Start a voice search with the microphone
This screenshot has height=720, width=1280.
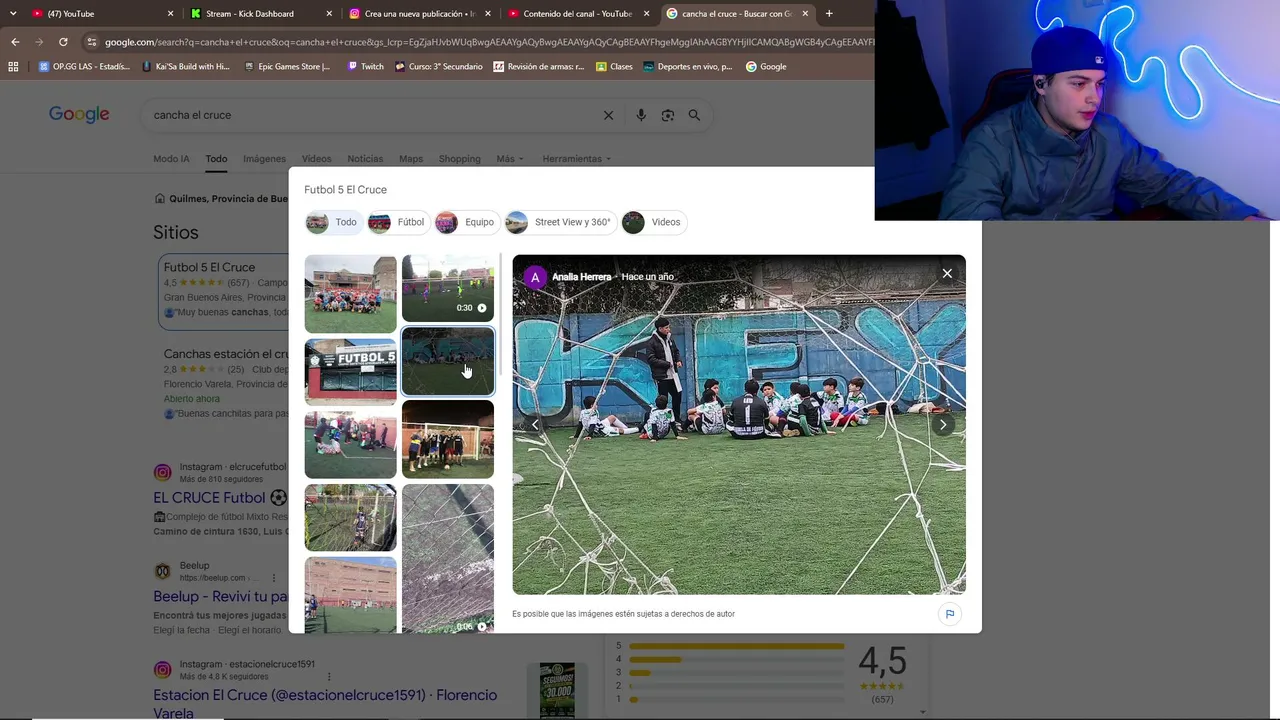[x=641, y=115]
